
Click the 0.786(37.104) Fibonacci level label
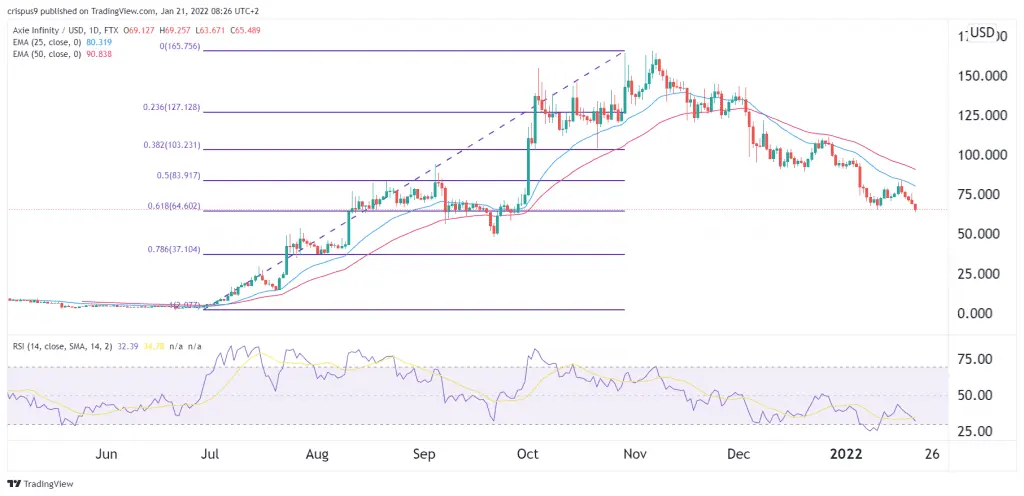[174, 249]
